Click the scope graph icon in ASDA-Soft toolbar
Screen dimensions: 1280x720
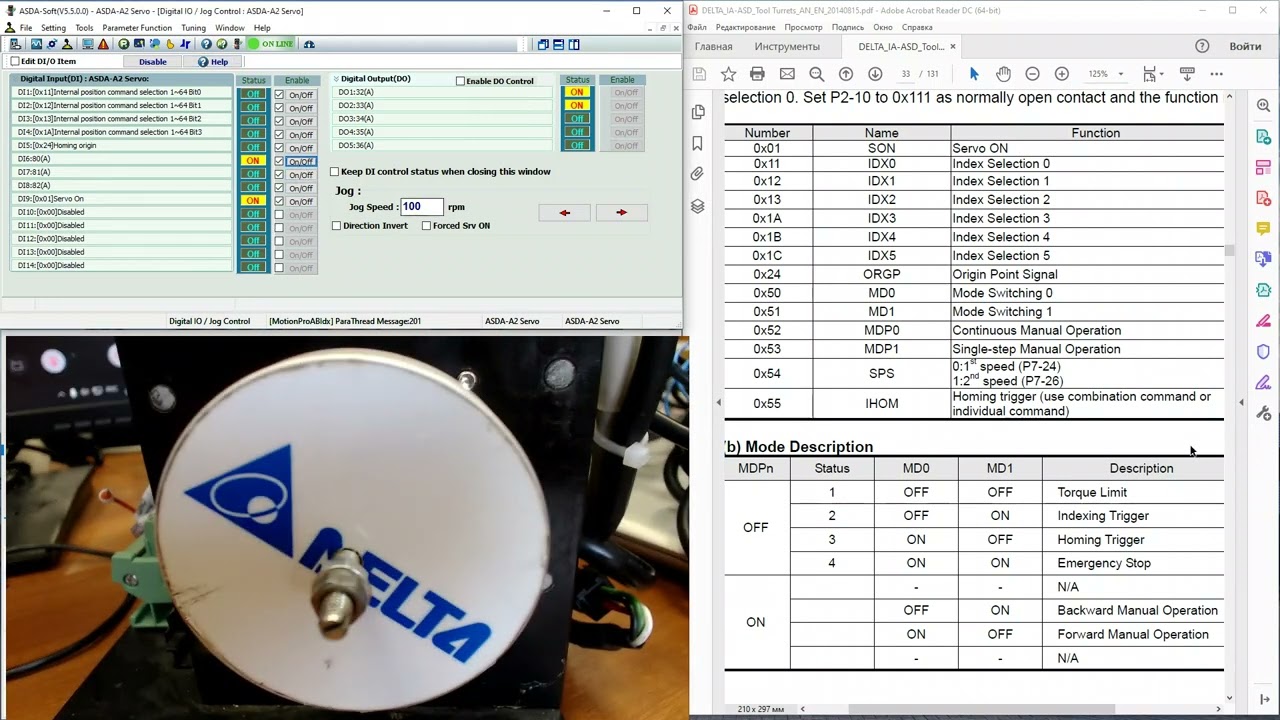pos(36,44)
